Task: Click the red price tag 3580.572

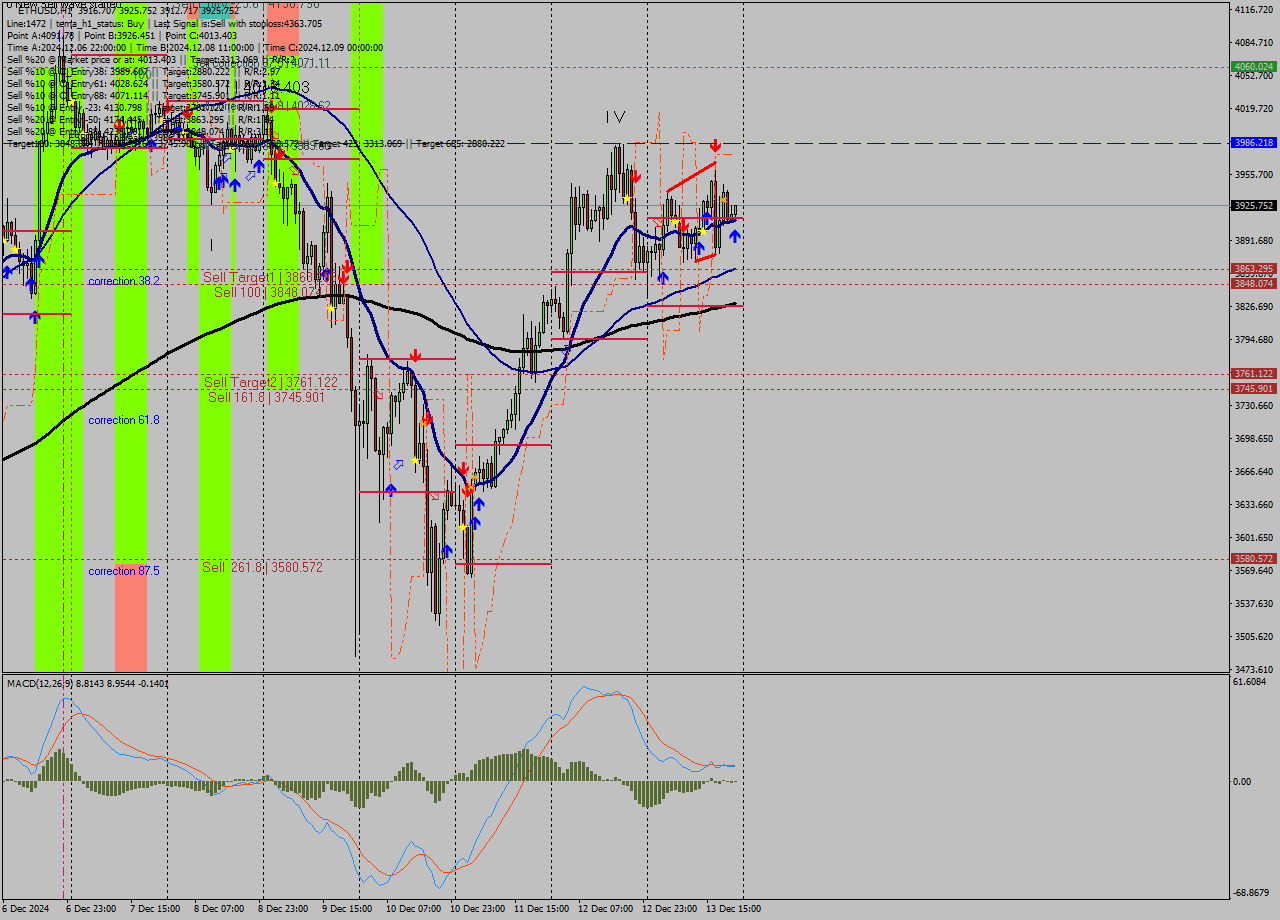Action: pyautogui.click(x=1254, y=559)
